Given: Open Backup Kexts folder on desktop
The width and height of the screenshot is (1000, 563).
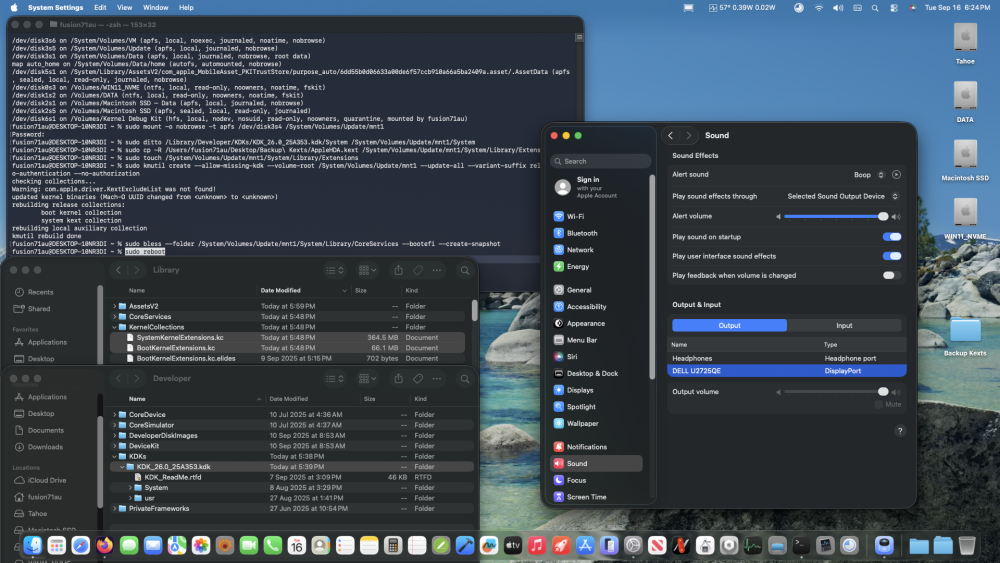Looking at the screenshot, I should [x=965, y=336].
